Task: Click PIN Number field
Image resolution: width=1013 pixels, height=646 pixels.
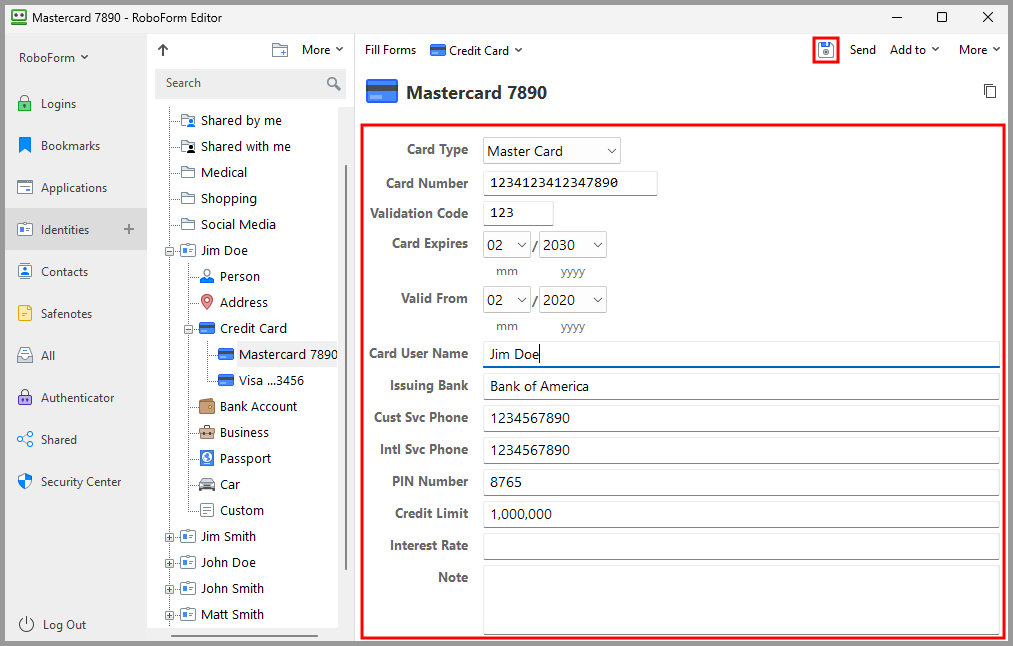Action: pyautogui.click(x=741, y=482)
